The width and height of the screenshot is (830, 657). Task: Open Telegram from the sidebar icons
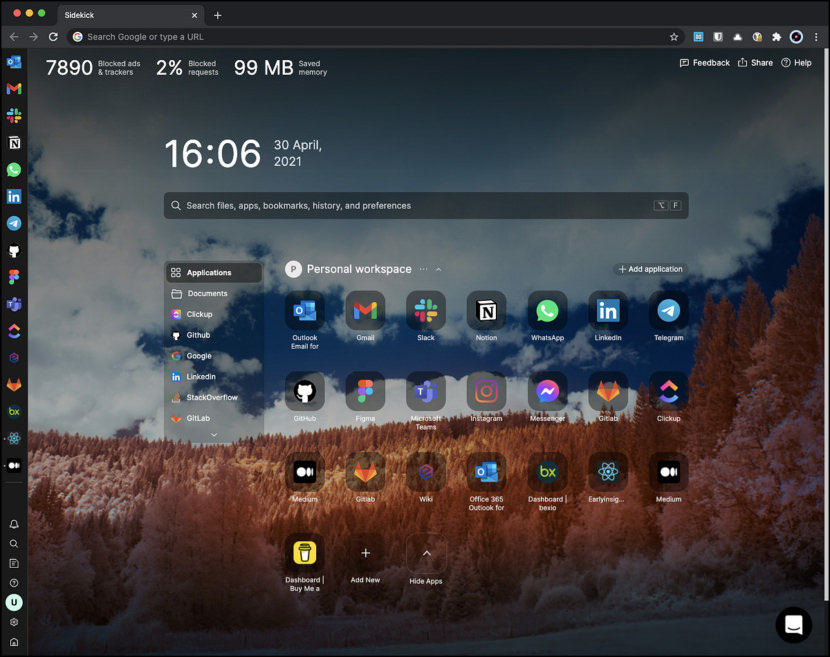[13, 224]
